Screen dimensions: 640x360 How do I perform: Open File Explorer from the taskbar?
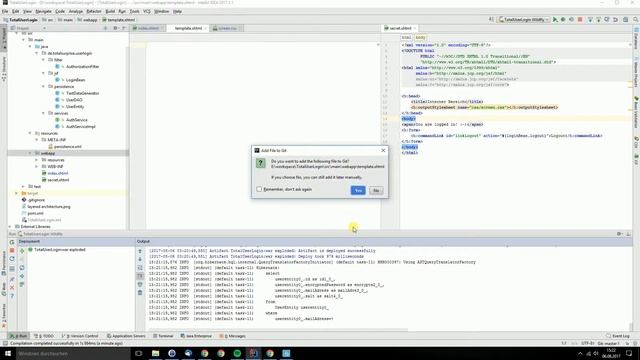[x=156, y=353]
